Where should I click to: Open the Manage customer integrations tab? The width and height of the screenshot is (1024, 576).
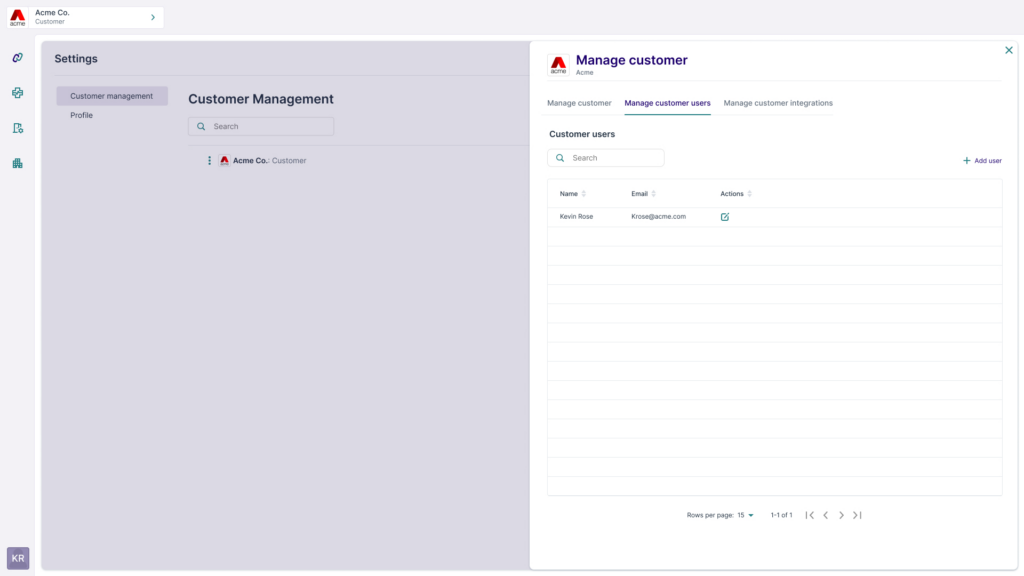tap(778, 103)
